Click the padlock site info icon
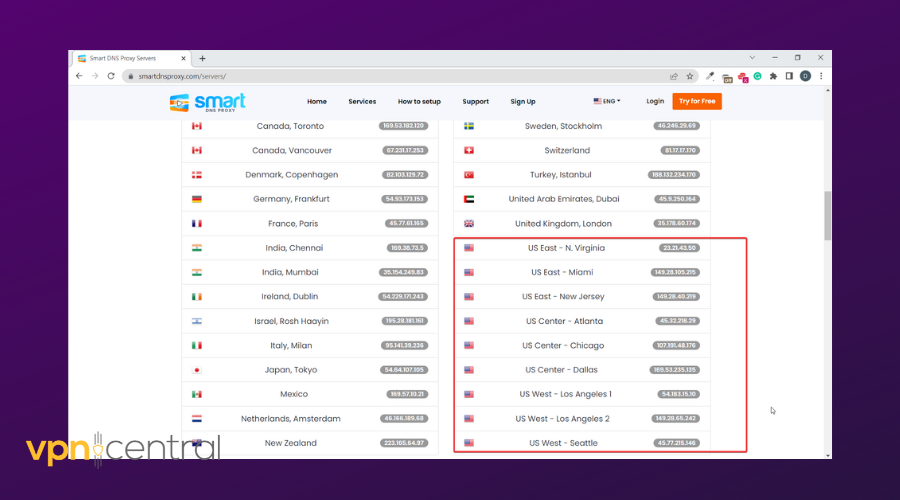This screenshot has width=900, height=500. [131, 76]
